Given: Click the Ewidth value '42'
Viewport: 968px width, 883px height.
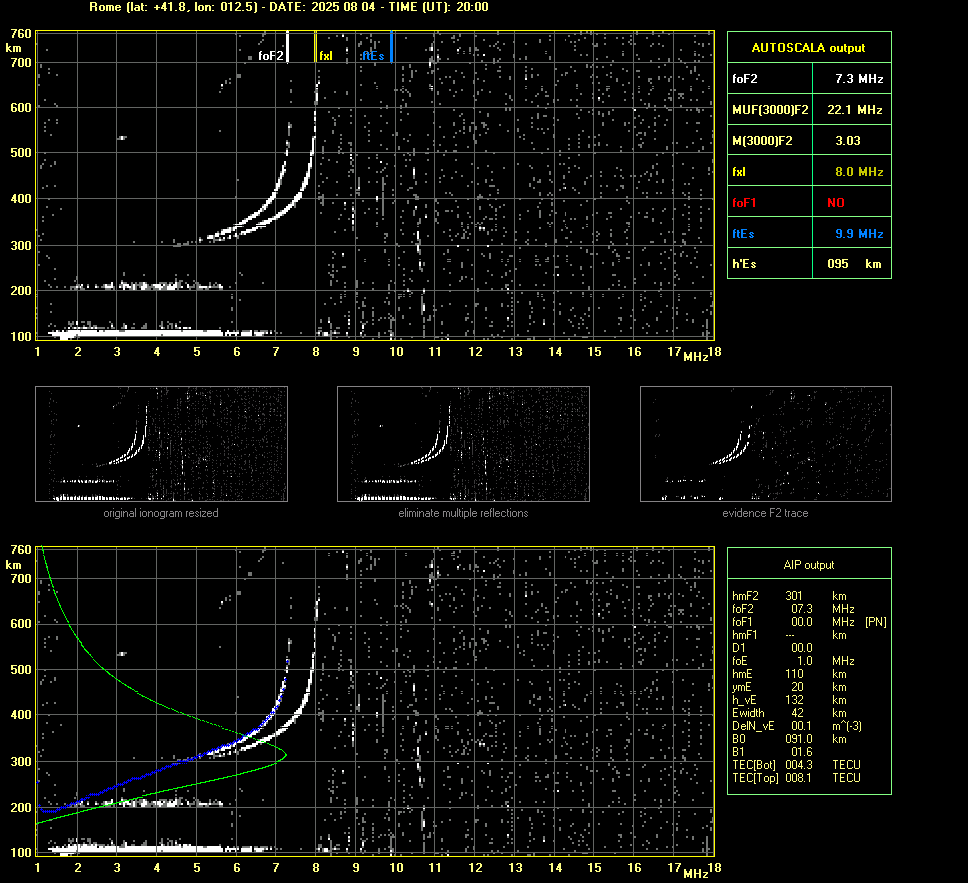Looking at the screenshot, I should point(797,713).
